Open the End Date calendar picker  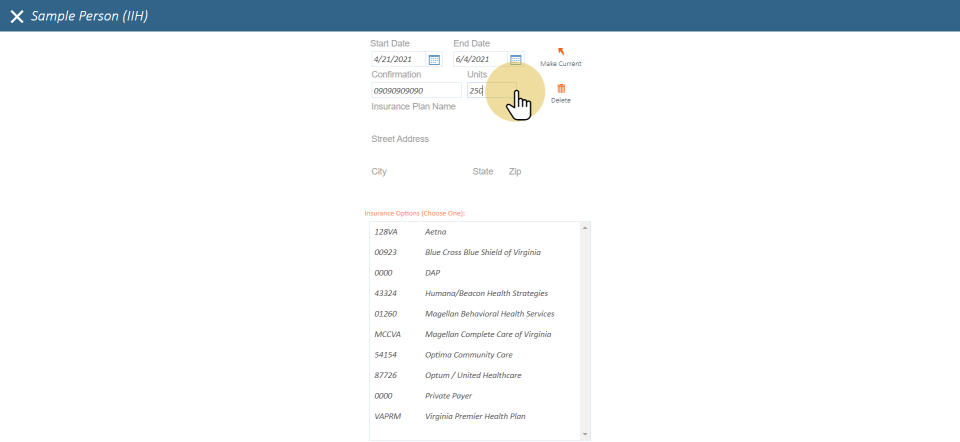click(x=516, y=60)
